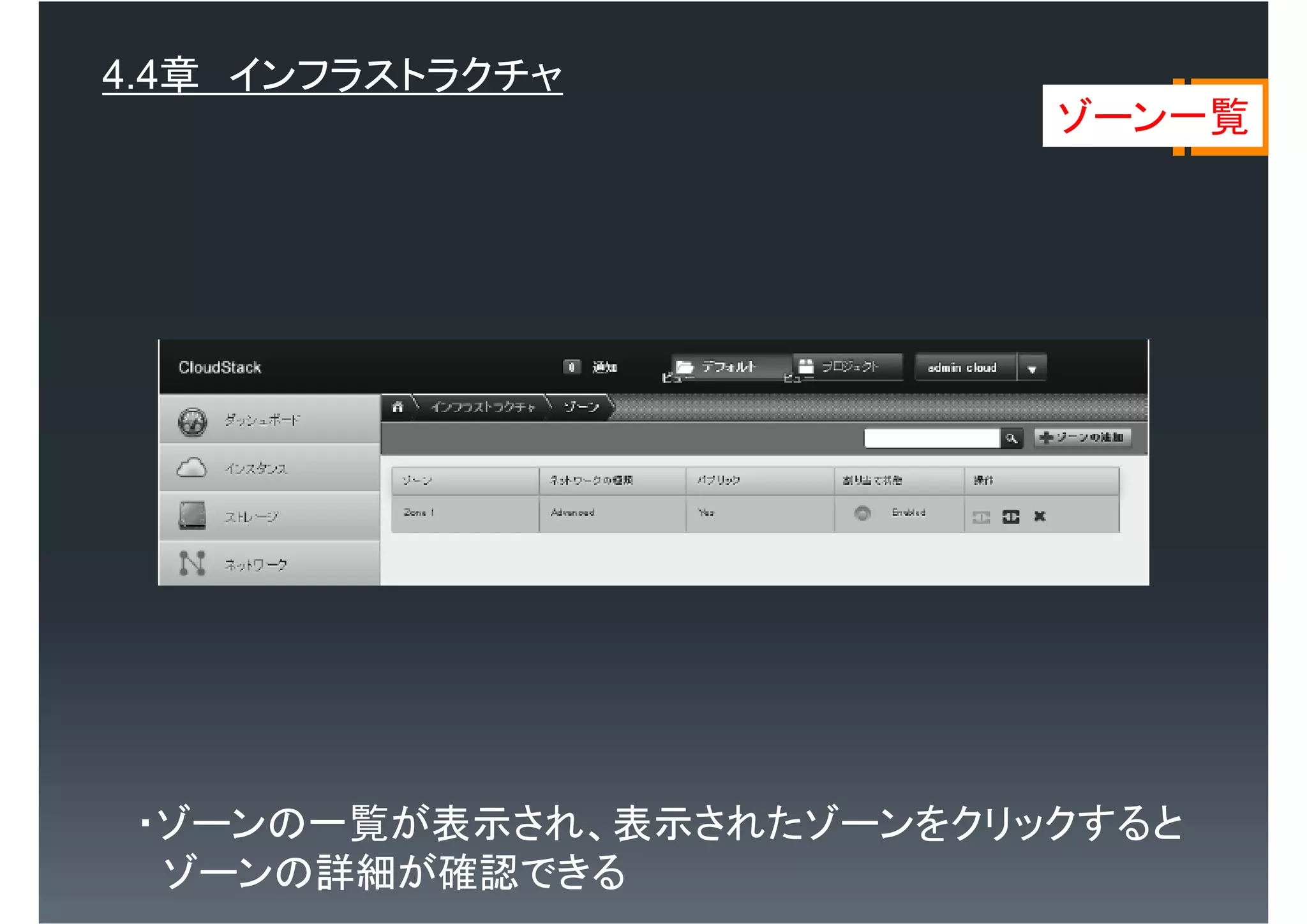Click the Storage disk icon
This screenshot has height=924, width=1307.
[x=192, y=516]
